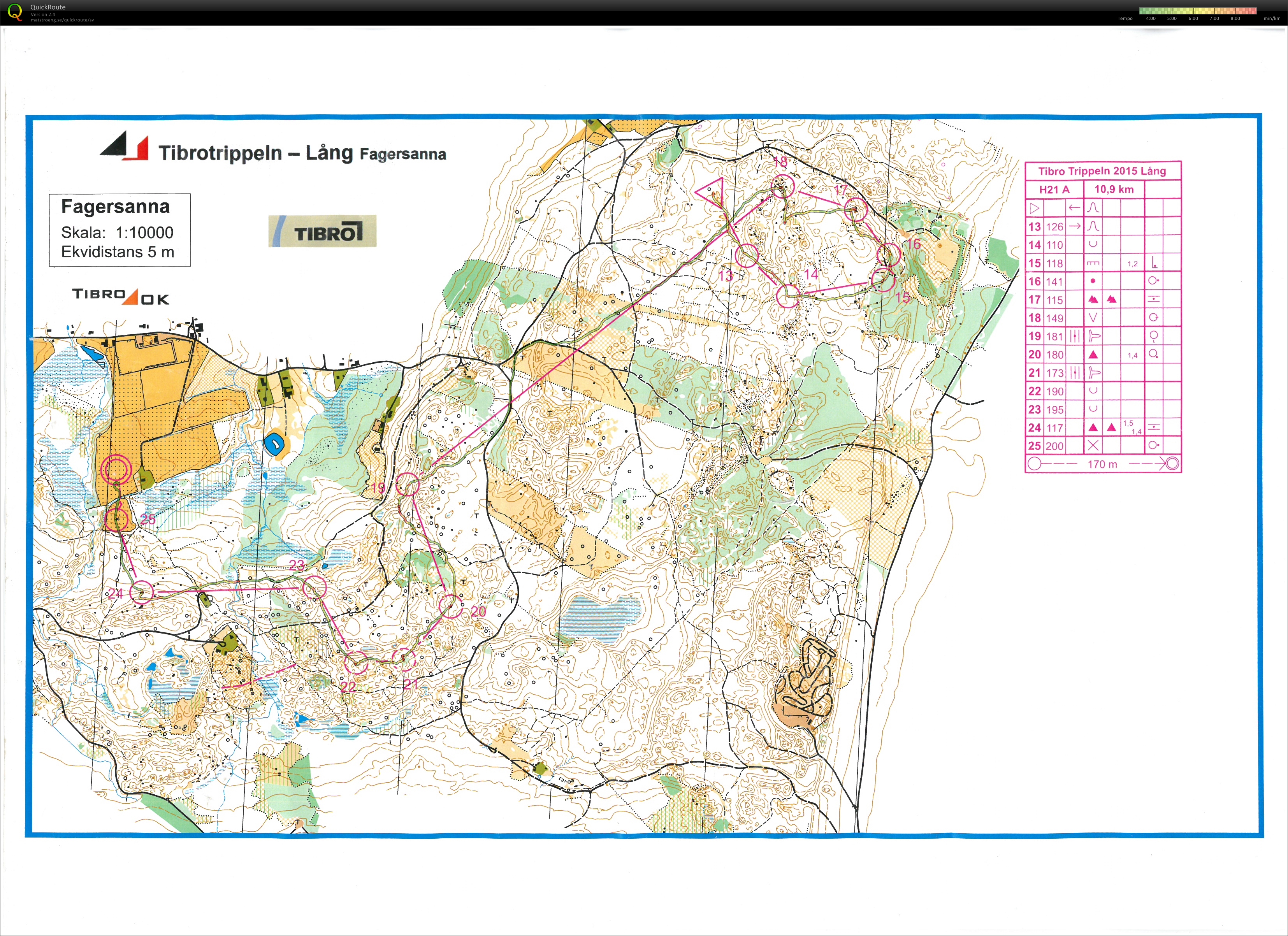Click control circle 14 on the map
This screenshot has width=1288, height=936.
click(x=788, y=295)
